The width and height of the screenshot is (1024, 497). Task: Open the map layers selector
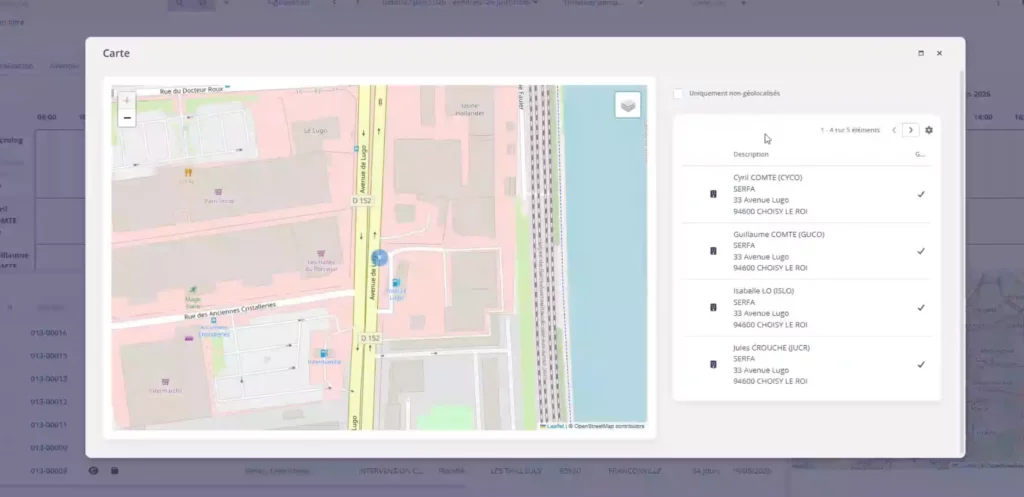[628, 104]
